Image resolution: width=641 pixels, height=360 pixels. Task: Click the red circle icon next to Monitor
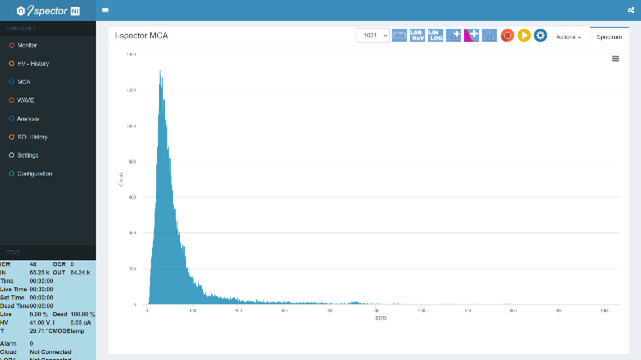(11, 45)
